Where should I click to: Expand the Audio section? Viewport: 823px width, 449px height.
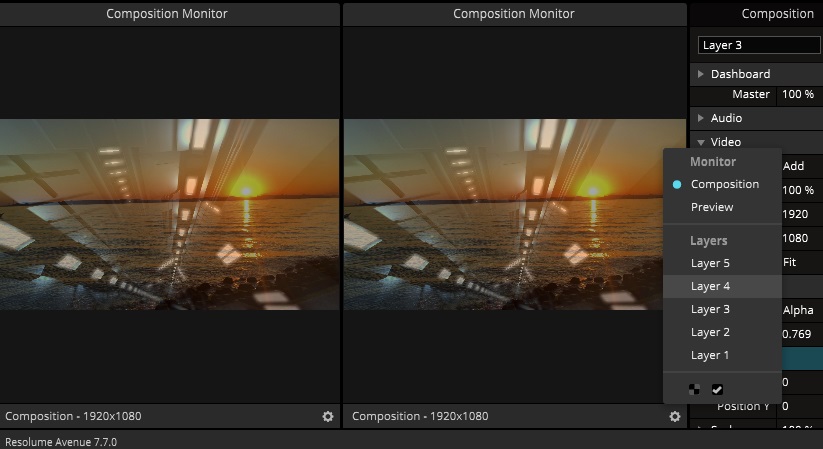pos(701,118)
